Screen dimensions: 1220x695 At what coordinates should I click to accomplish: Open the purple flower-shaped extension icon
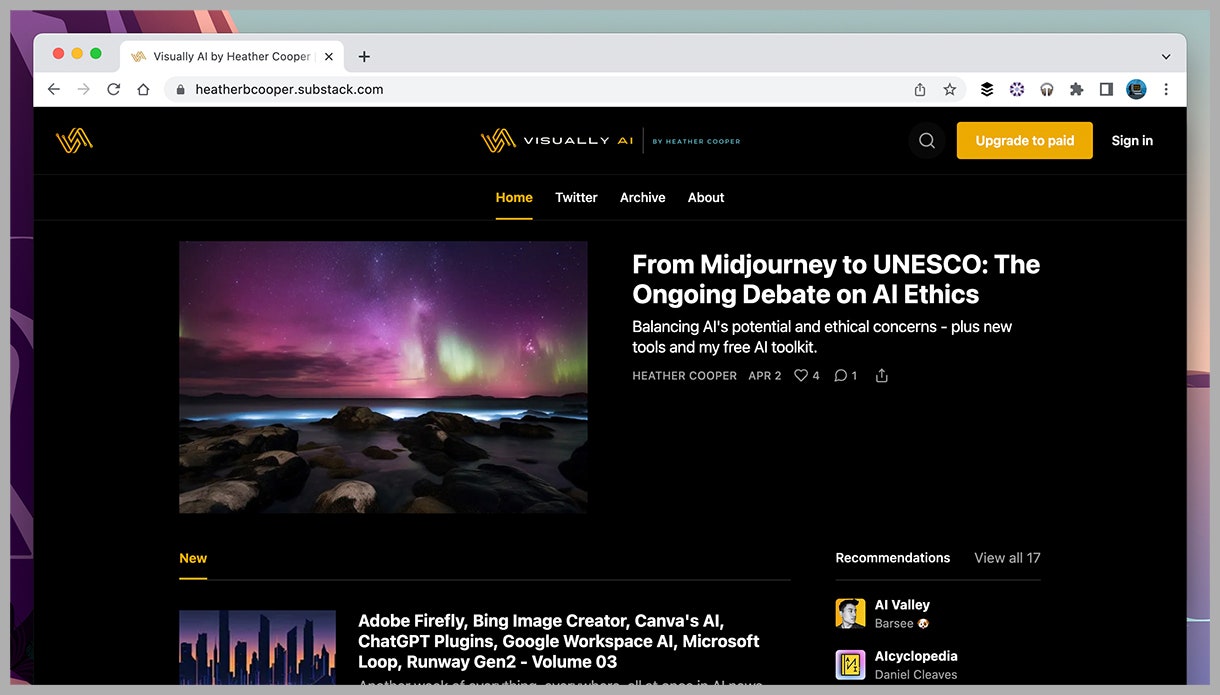[x=1017, y=89]
